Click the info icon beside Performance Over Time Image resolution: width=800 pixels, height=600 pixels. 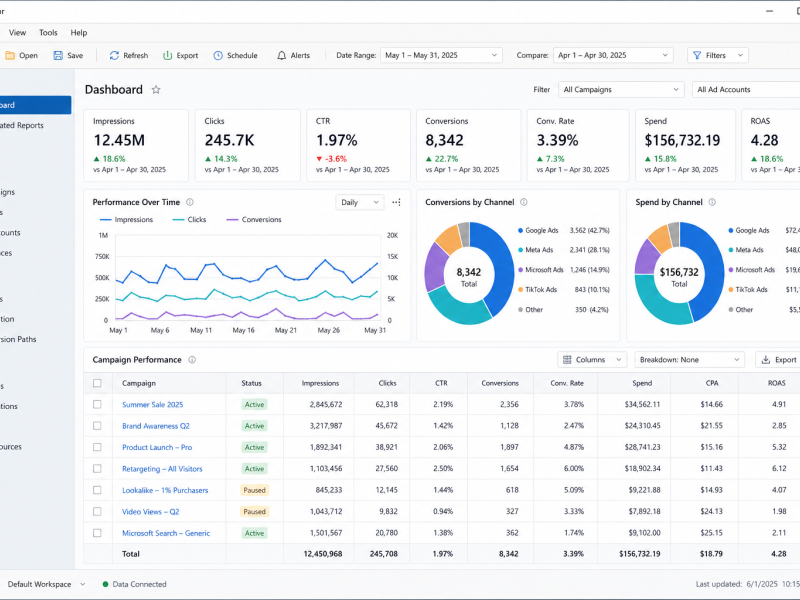coord(190,202)
